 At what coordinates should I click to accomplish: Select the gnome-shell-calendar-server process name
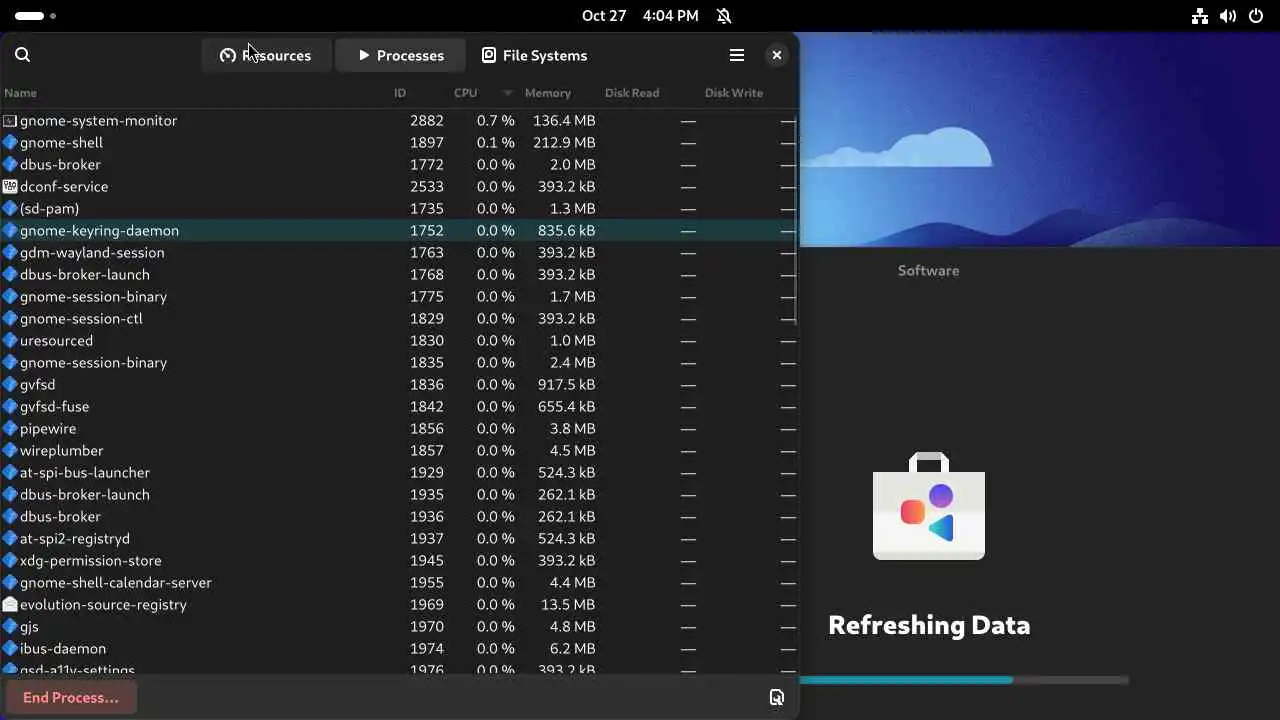pos(116,582)
